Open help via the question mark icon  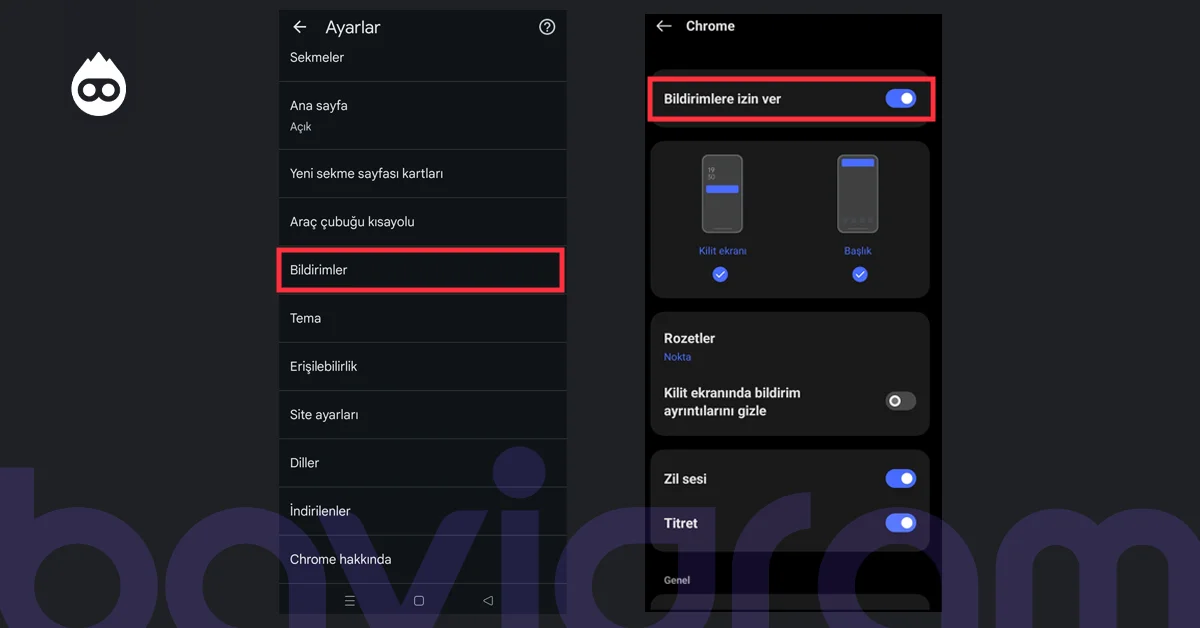click(x=546, y=27)
